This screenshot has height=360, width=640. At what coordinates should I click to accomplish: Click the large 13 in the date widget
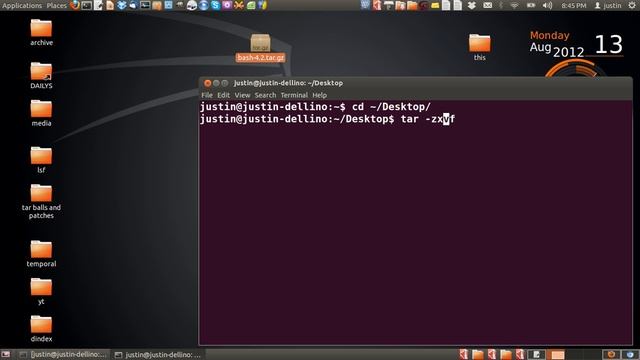point(608,44)
